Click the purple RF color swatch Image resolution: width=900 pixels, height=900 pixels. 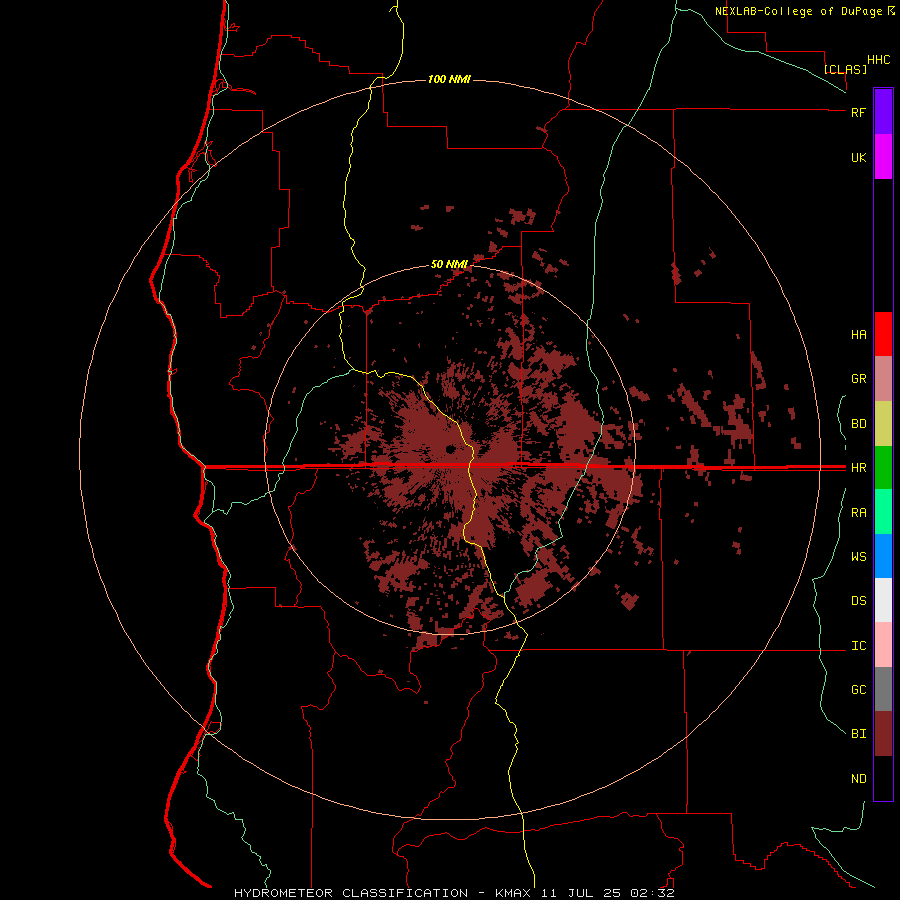pyautogui.click(x=883, y=112)
